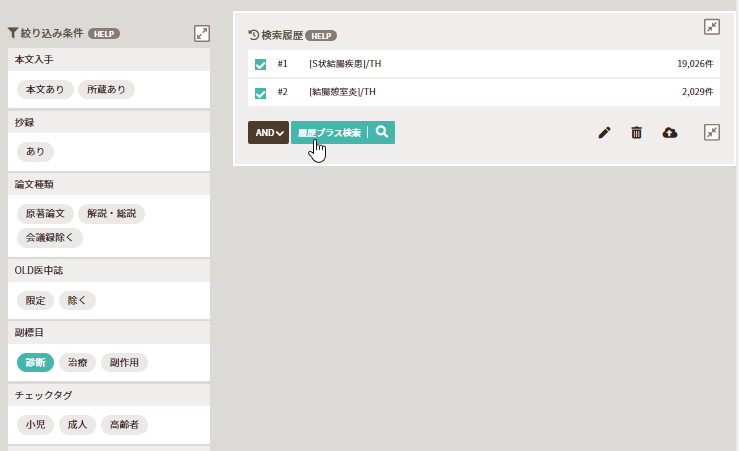The height and width of the screenshot is (451, 739).
Task: Toggle the 治療 subheading filter
Action: pyautogui.click(x=77, y=362)
